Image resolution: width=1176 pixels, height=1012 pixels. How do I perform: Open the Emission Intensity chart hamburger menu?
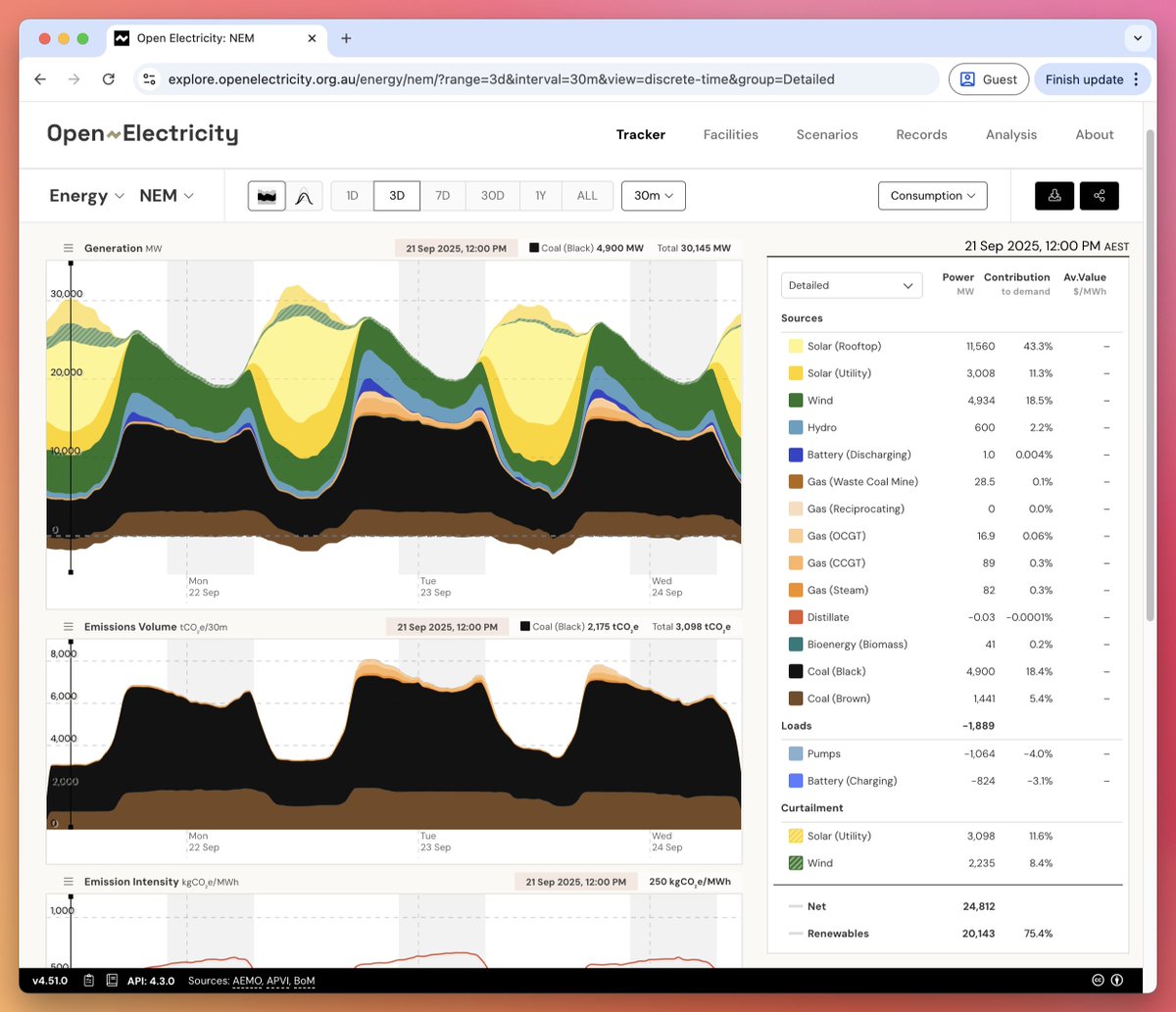click(x=69, y=882)
